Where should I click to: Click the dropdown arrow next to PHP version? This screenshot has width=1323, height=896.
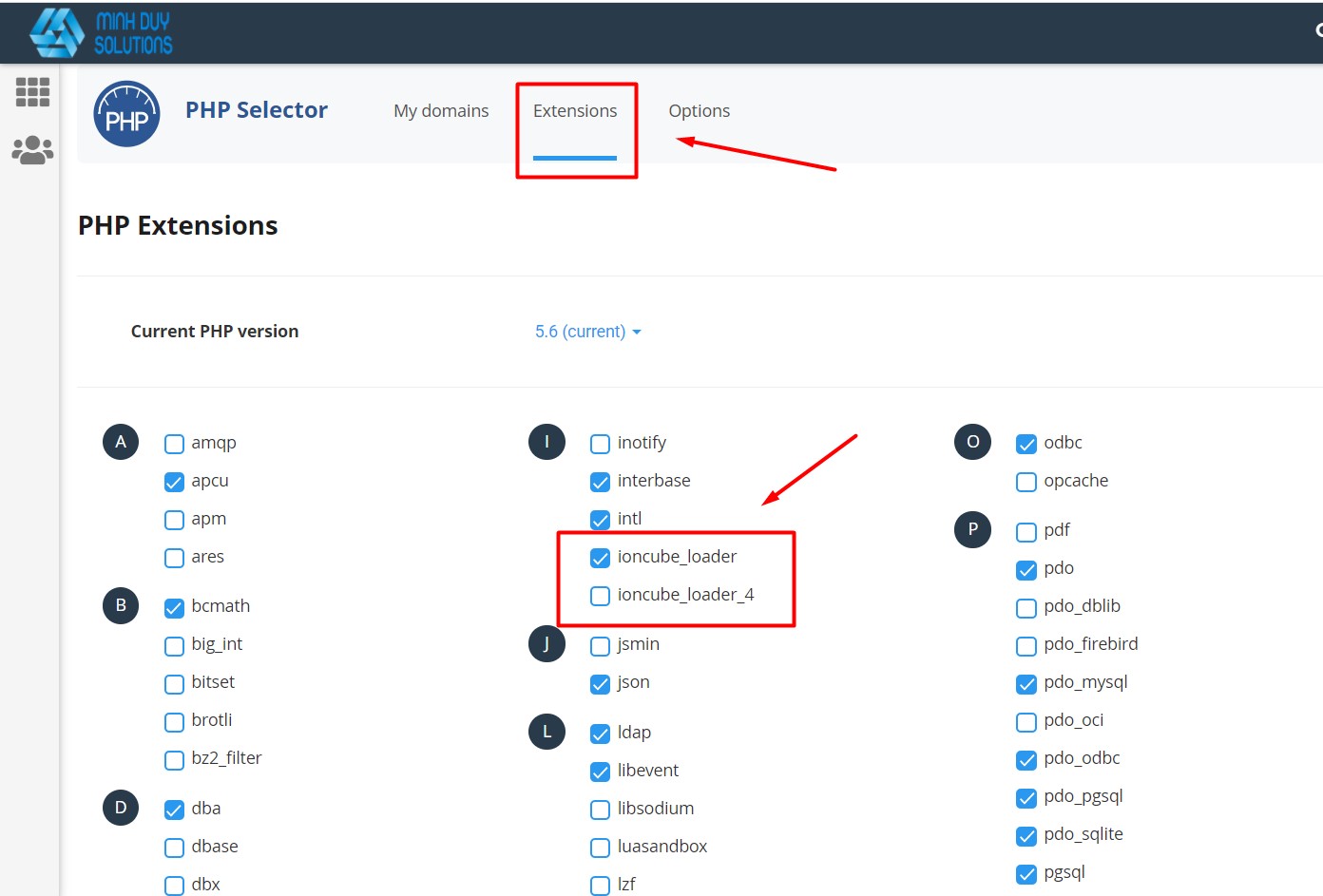coord(637,332)
